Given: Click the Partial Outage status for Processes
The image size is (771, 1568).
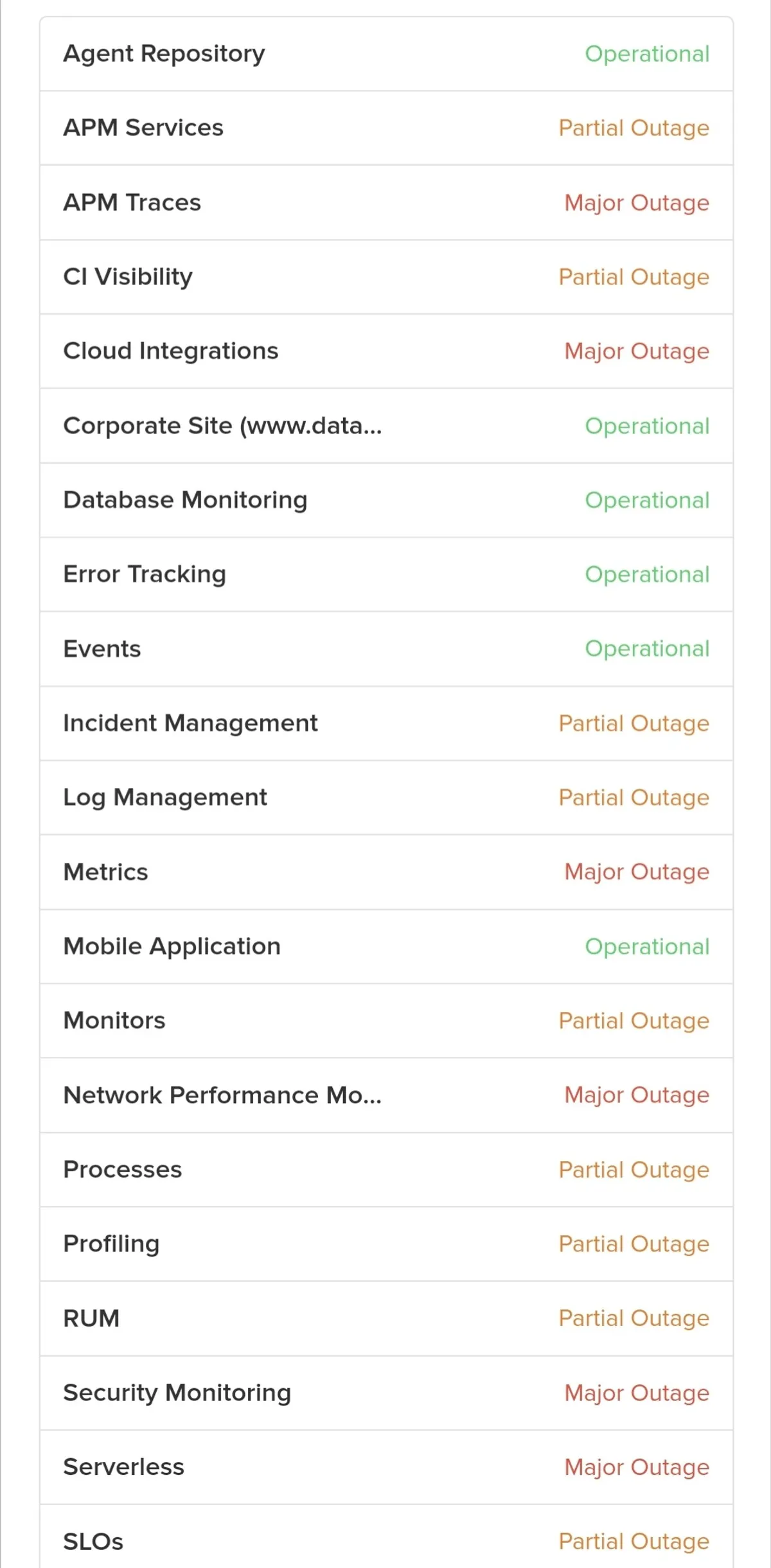Looking at the screenshot, I should point(634,1169).
